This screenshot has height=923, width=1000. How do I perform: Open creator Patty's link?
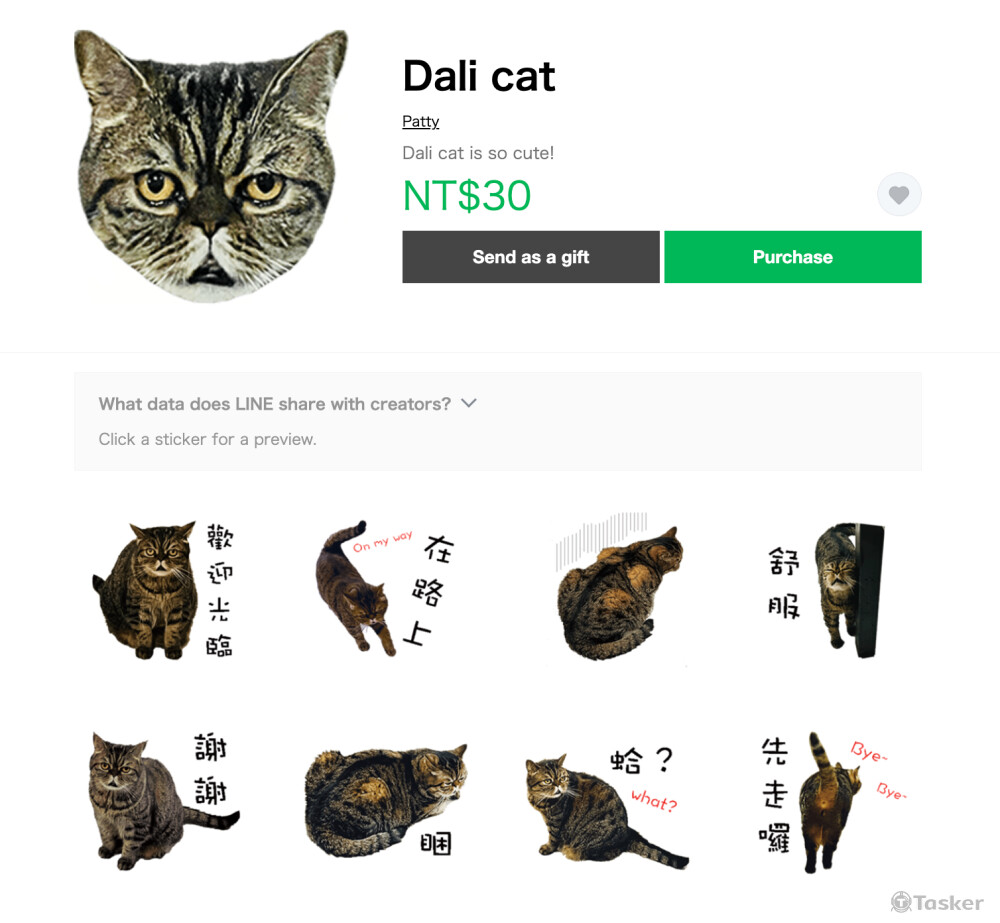(x=420, y=121)
